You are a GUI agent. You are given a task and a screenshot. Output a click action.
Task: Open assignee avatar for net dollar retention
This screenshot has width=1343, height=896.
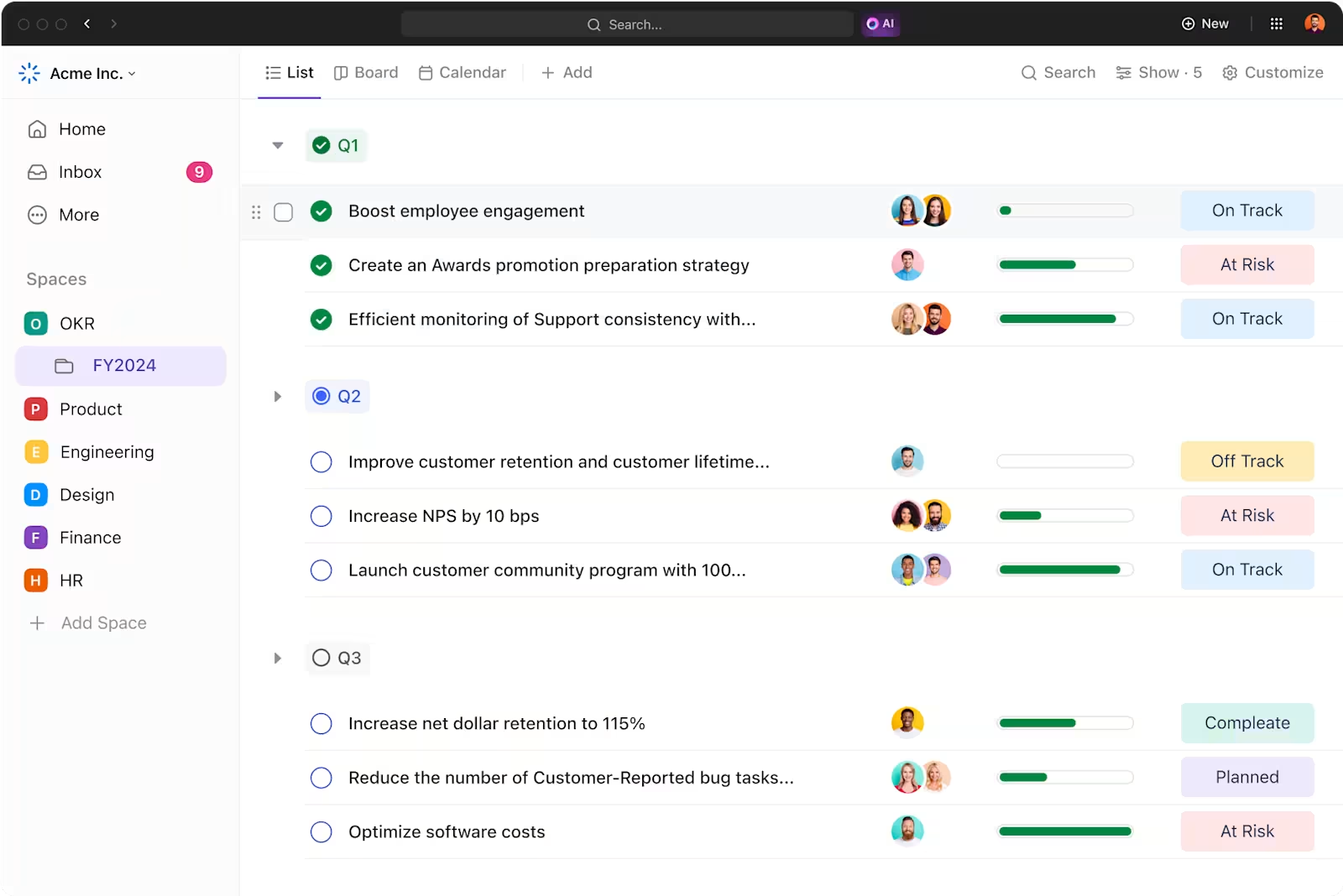click(907, 722)
